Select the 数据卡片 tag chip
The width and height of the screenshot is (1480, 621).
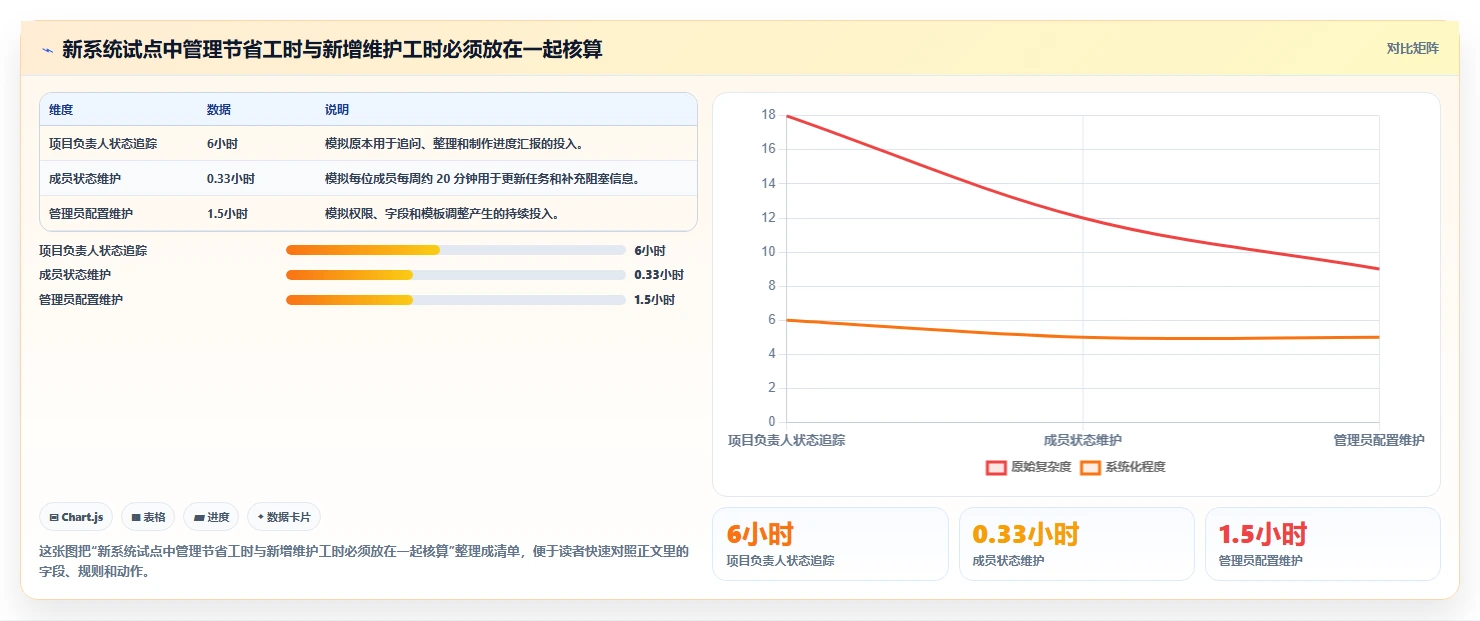pos(284,517)
